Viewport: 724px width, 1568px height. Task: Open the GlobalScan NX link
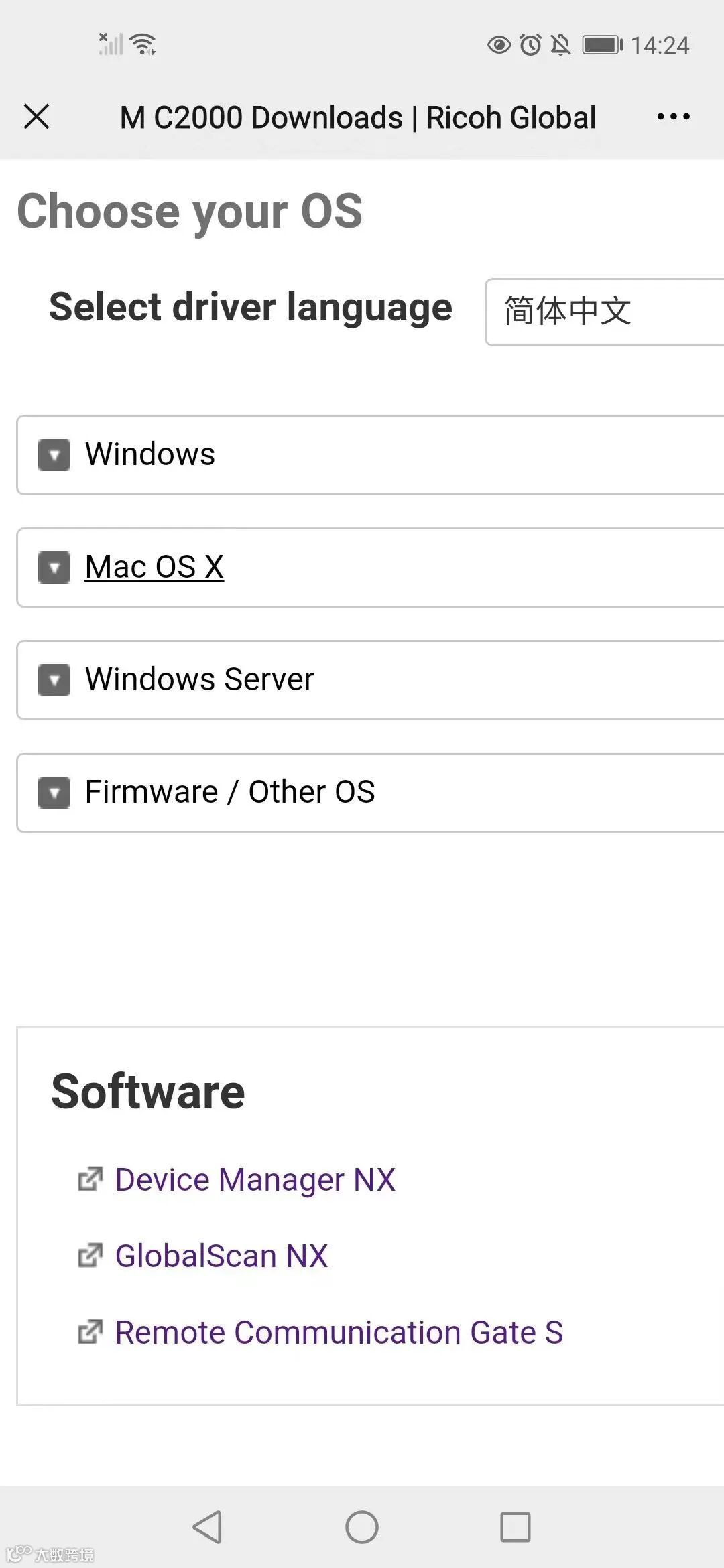(221, 1256)
